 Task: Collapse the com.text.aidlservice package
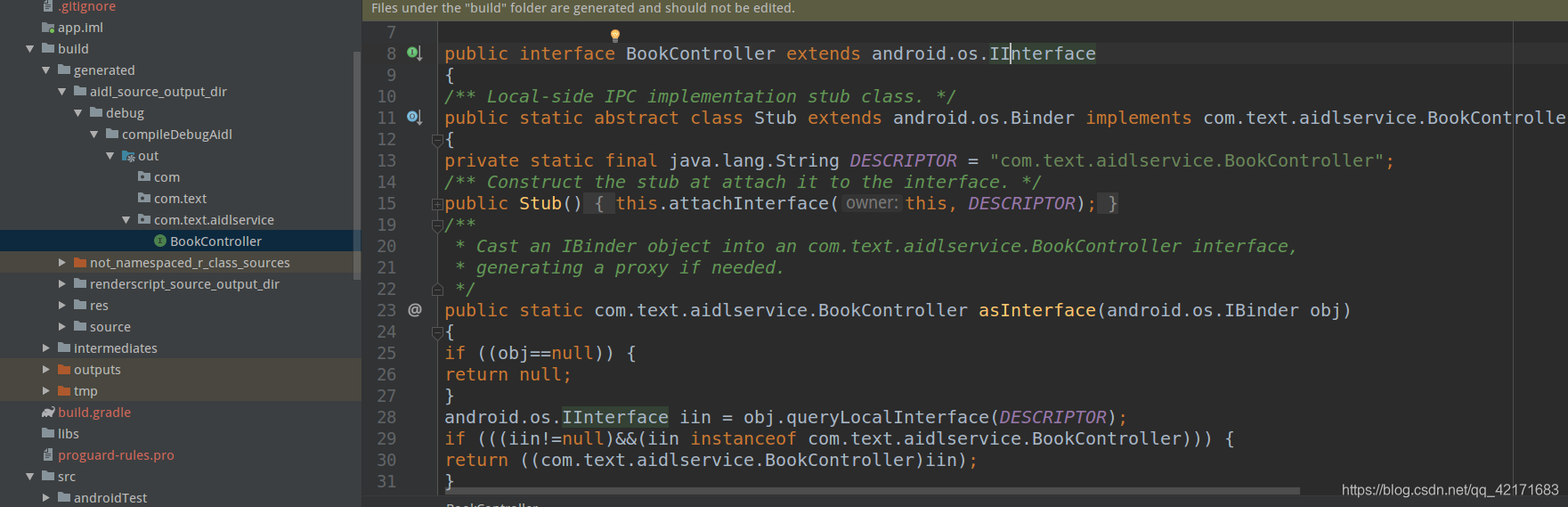tap(126, 220)
